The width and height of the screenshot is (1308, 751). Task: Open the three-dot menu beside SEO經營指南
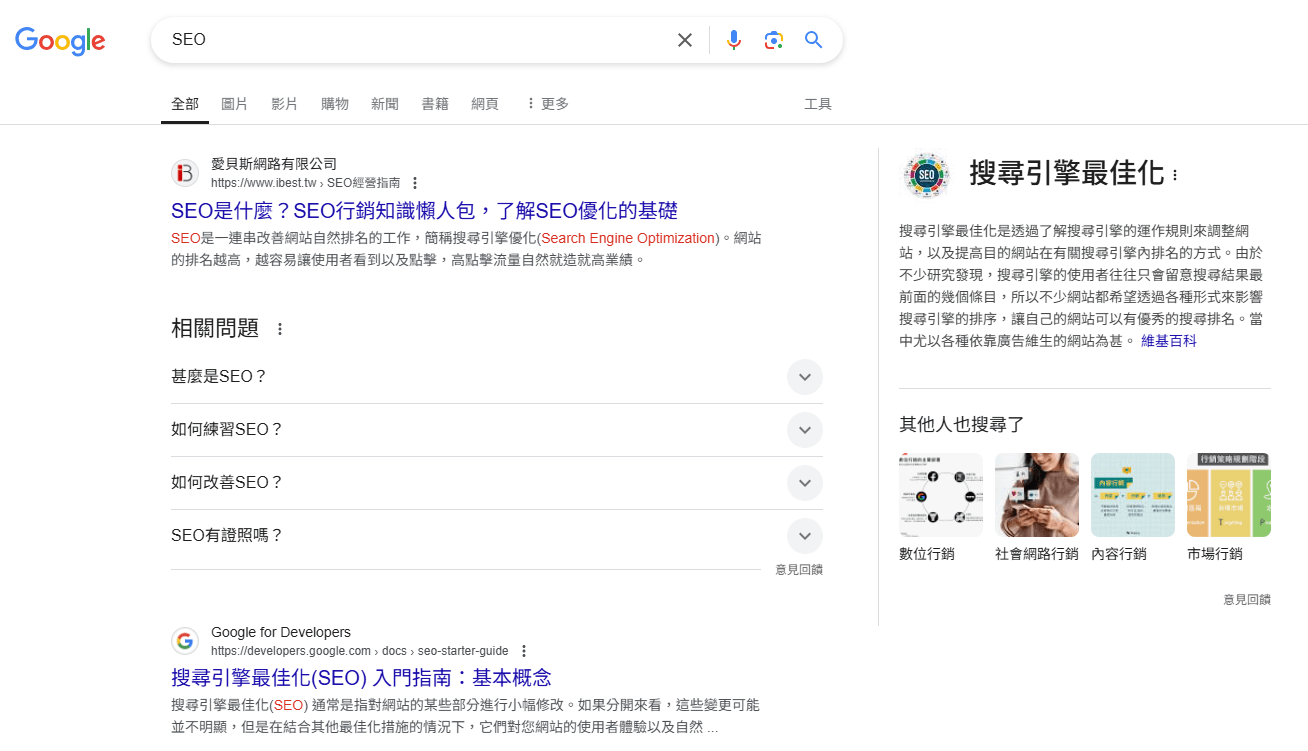415,183
